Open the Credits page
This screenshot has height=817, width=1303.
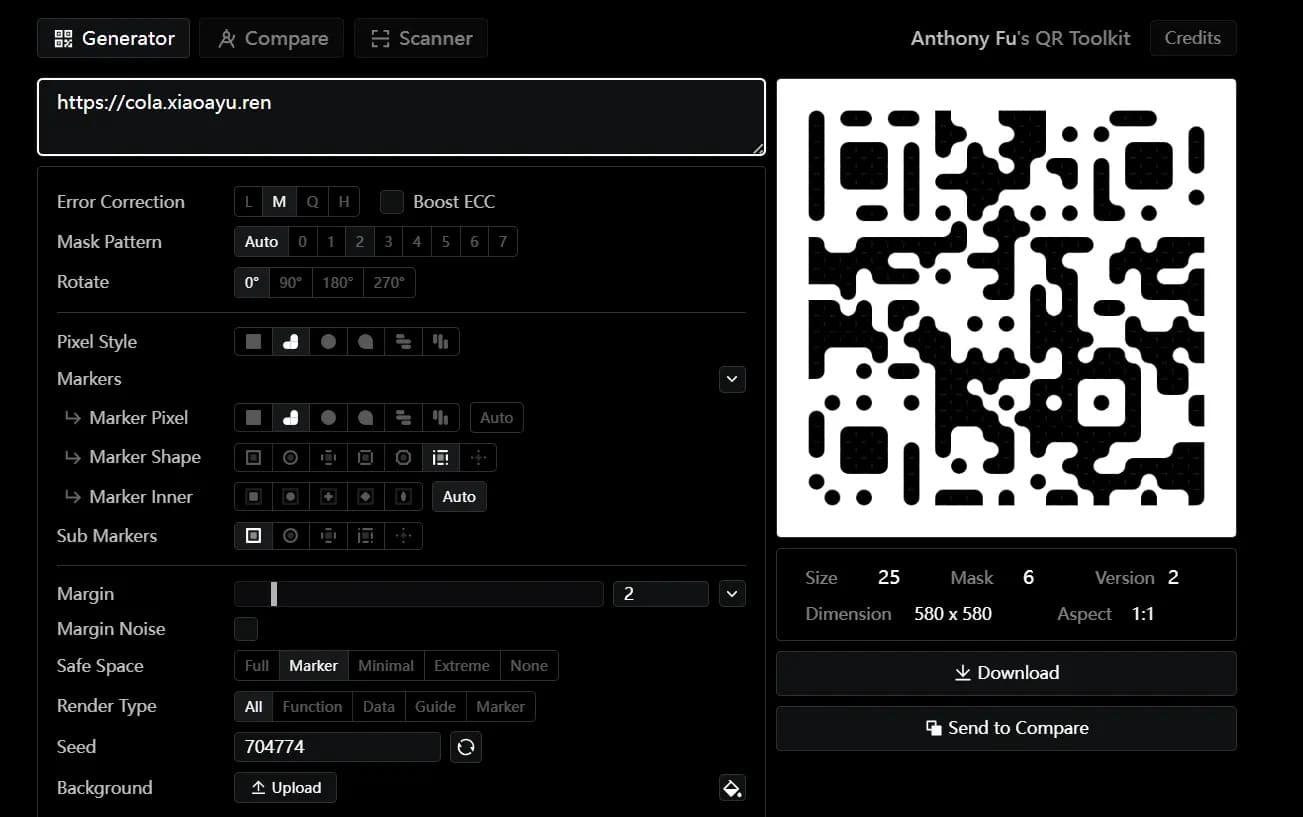click(1193, 38)
